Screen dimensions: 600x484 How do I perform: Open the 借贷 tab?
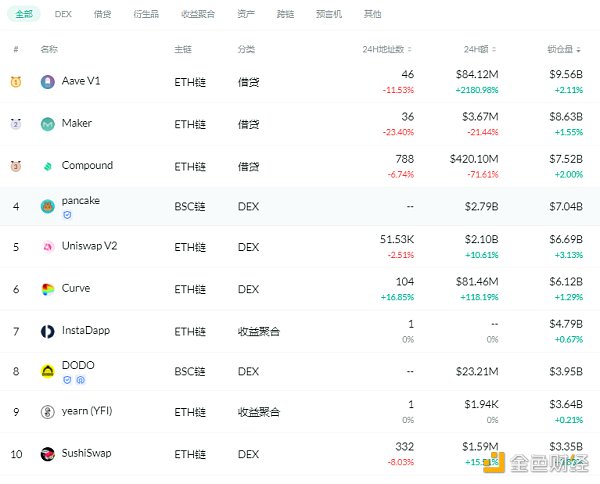coord(103,14)
